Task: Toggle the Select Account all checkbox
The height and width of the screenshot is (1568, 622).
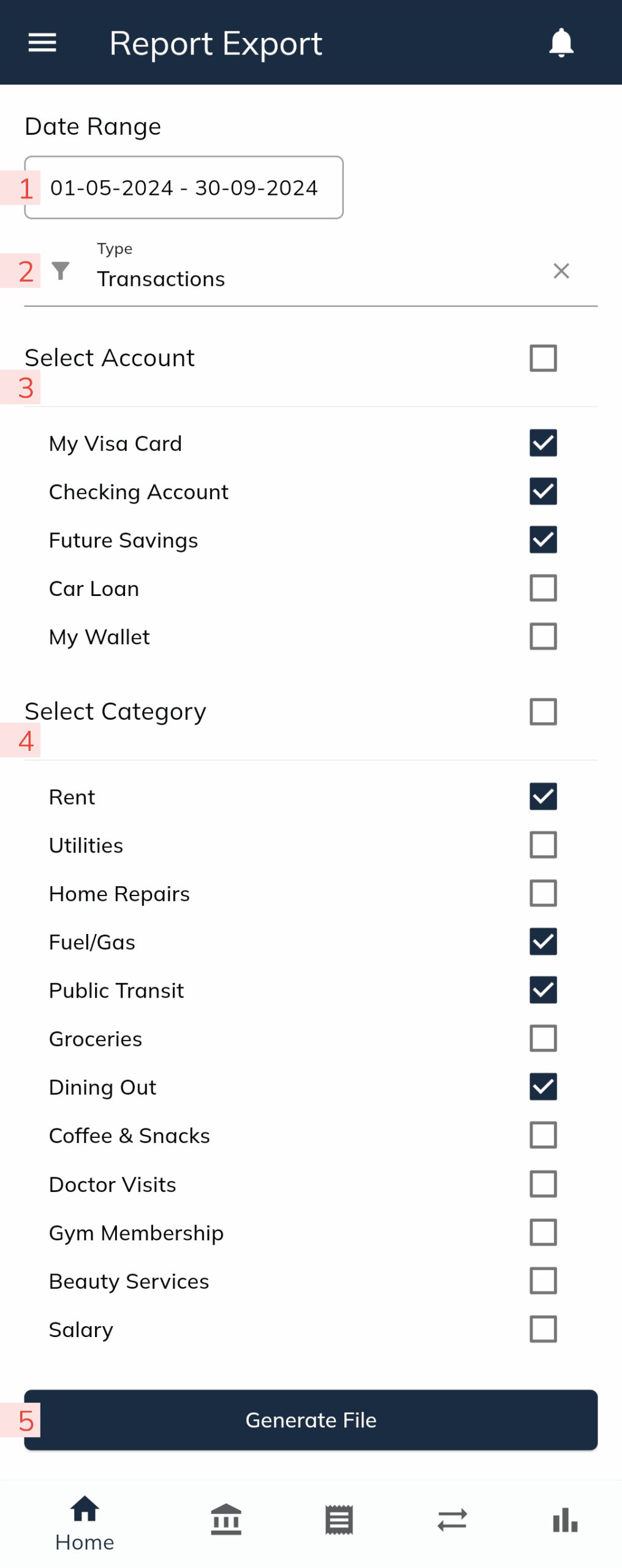Action: click(543, 358)
